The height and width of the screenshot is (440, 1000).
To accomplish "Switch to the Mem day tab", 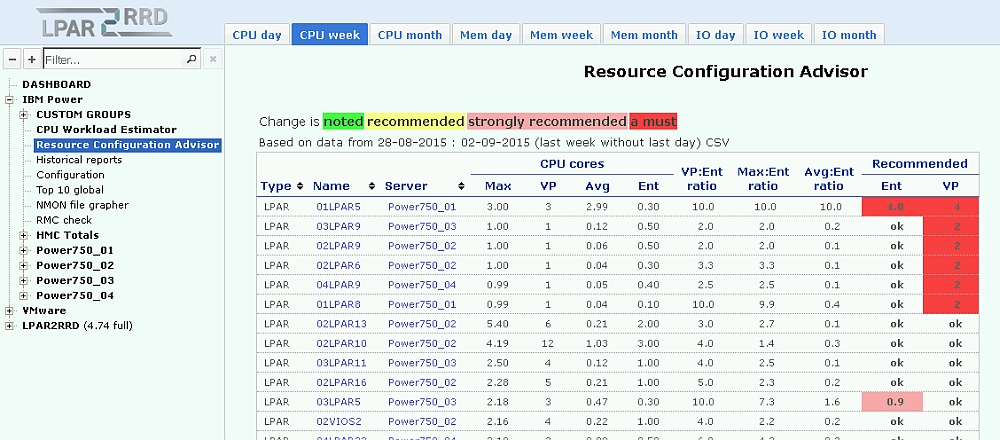I will pyautogui.click(x=486, y=35).
